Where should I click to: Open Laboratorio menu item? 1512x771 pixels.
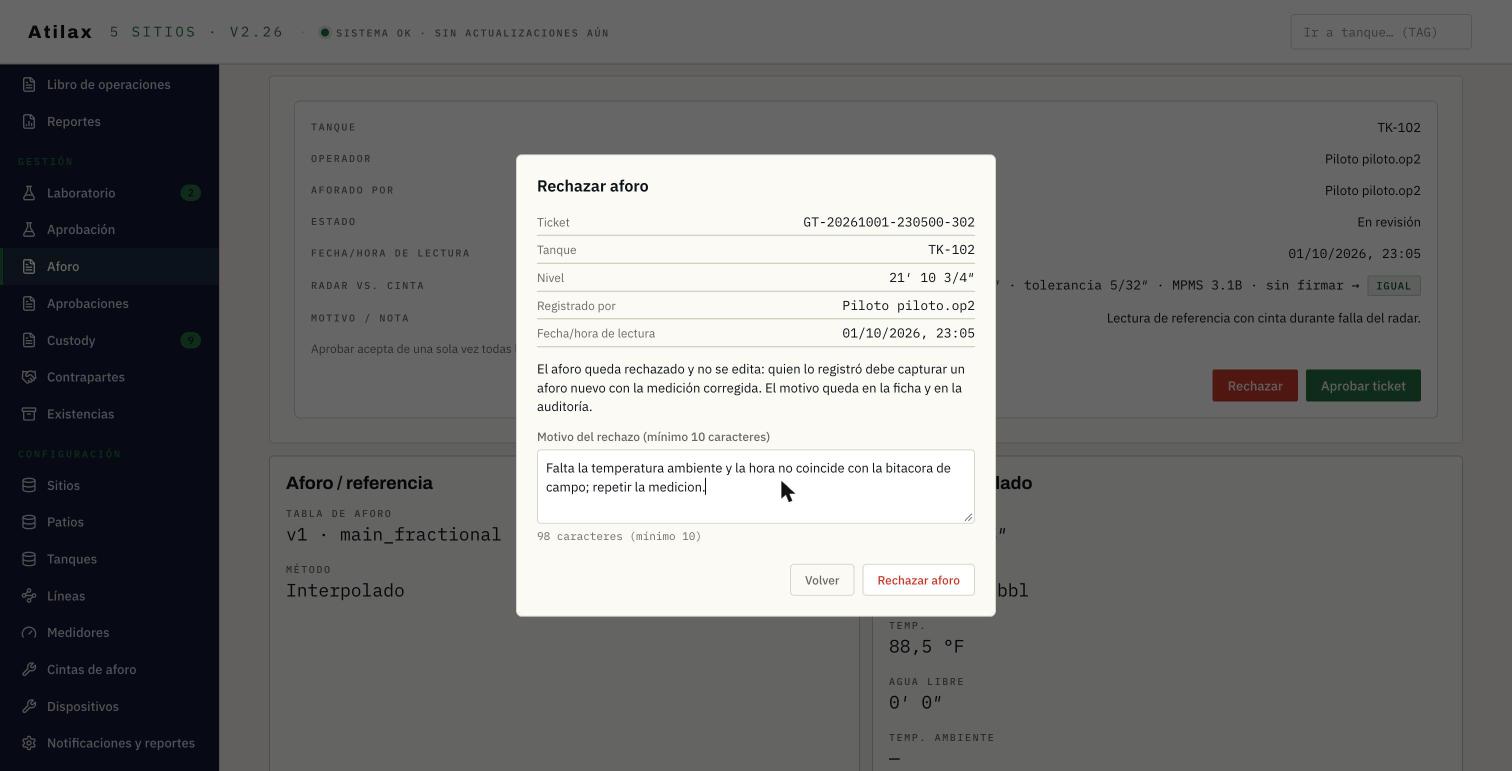109,193
